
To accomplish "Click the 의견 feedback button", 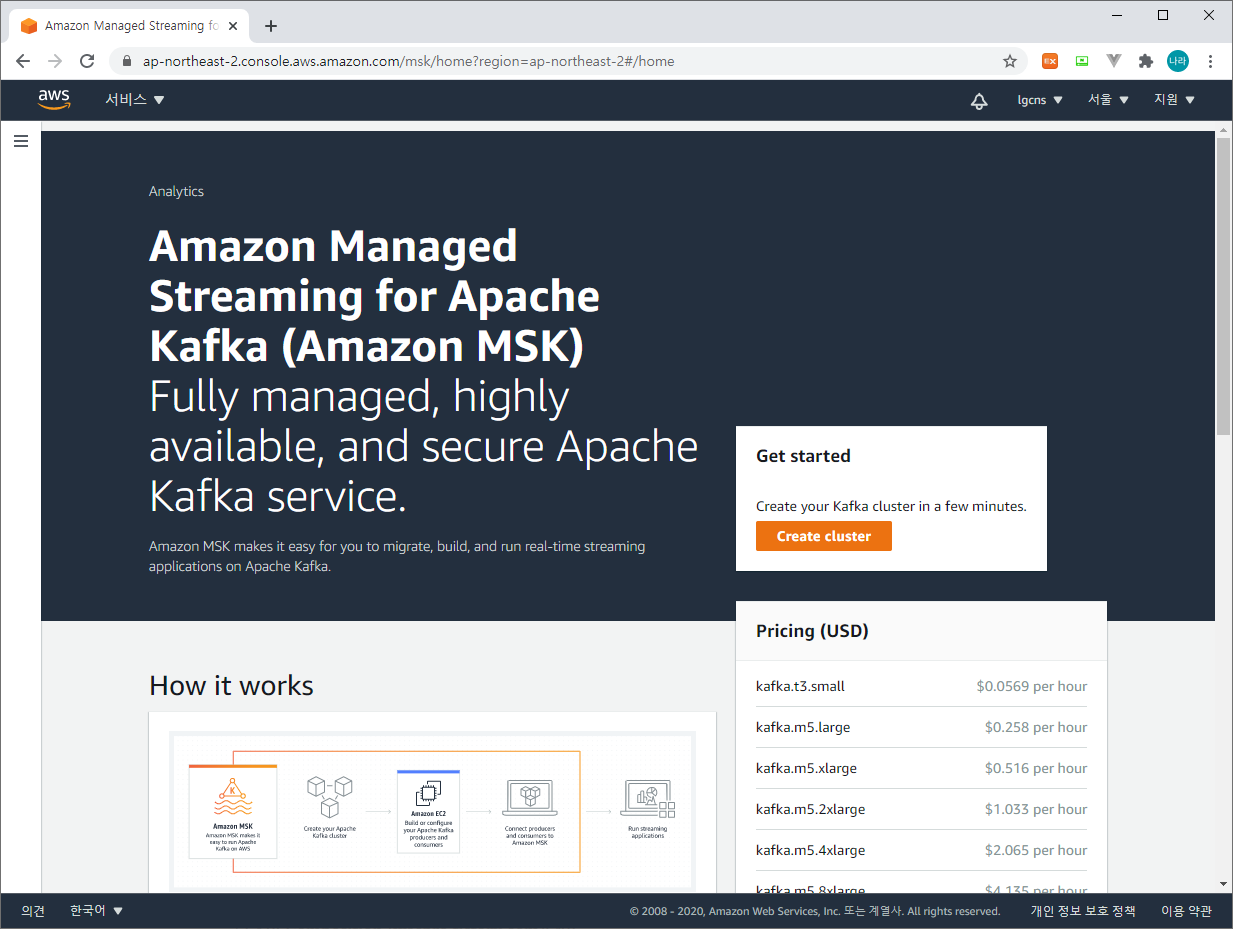I will tap(33, 911).
